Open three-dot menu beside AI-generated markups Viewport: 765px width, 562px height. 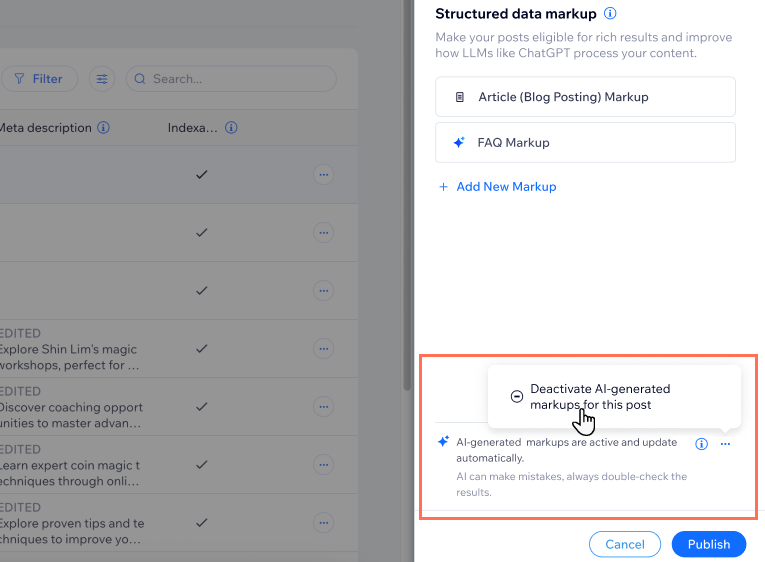(x=725, y=444)
